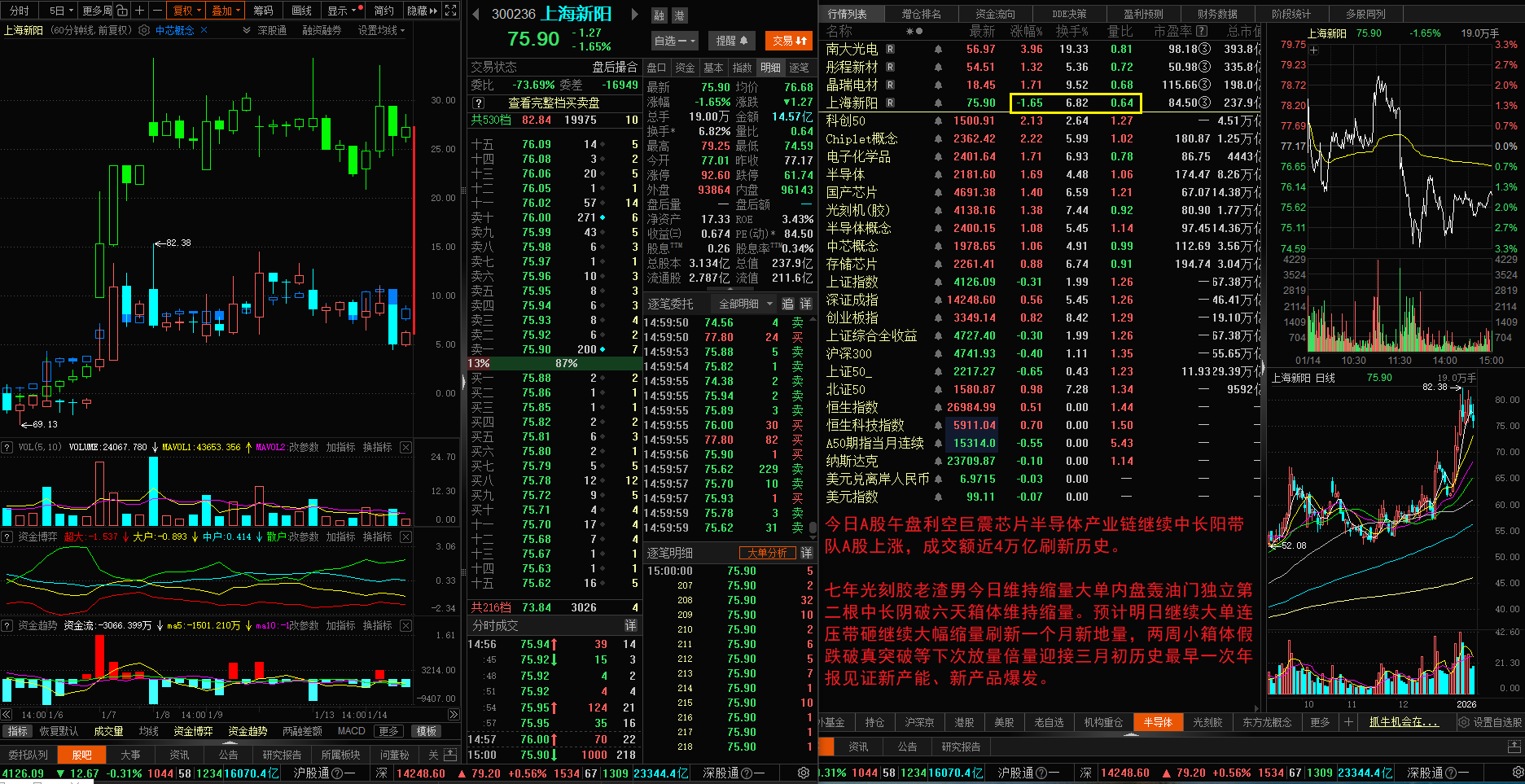The height and width of the screenshot is (784, 1525).
Task: Switch to 资金 tab in quote panel
Action: [x=686, y=68]
